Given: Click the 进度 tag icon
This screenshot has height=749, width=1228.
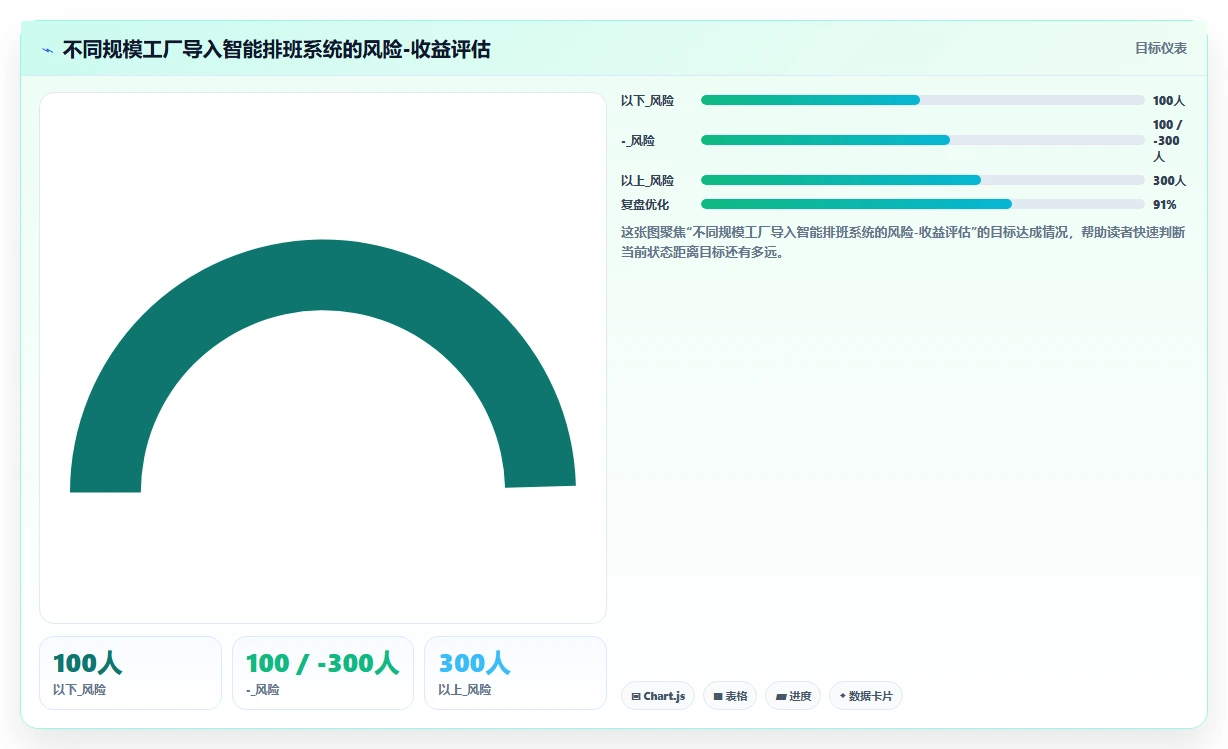Looking at the screenshot, I should point(781,697).
